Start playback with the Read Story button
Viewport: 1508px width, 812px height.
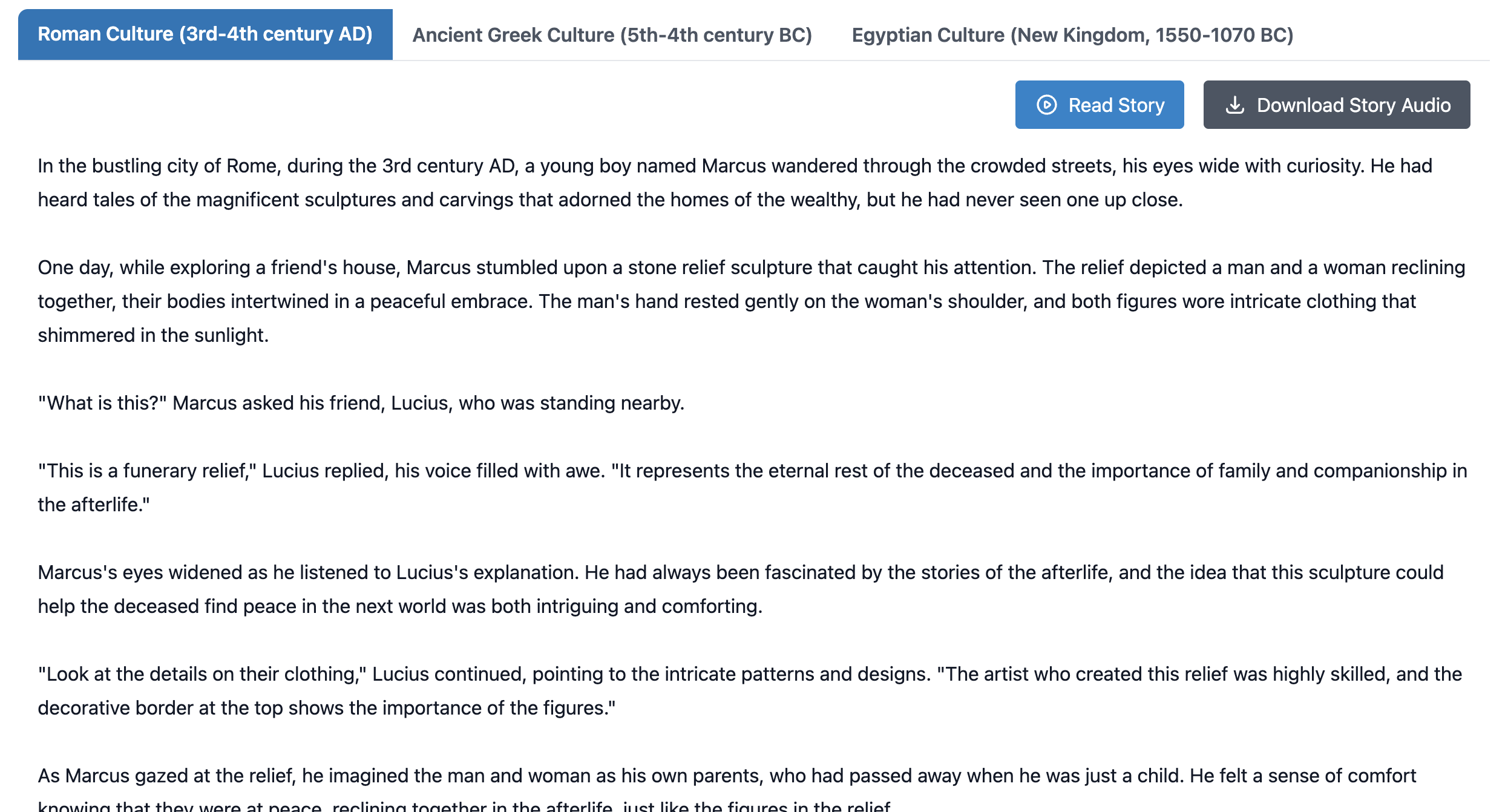(1100, 105)
